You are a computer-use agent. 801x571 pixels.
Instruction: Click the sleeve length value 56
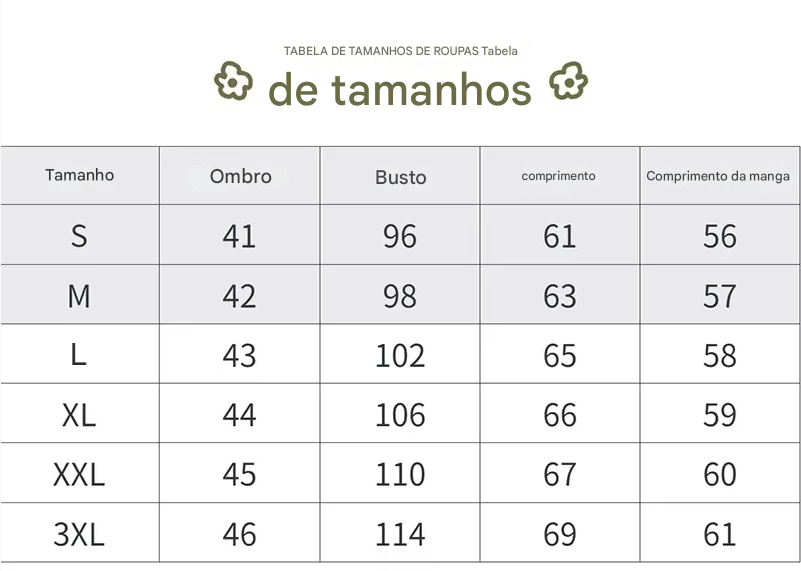(x=719, y=236)
